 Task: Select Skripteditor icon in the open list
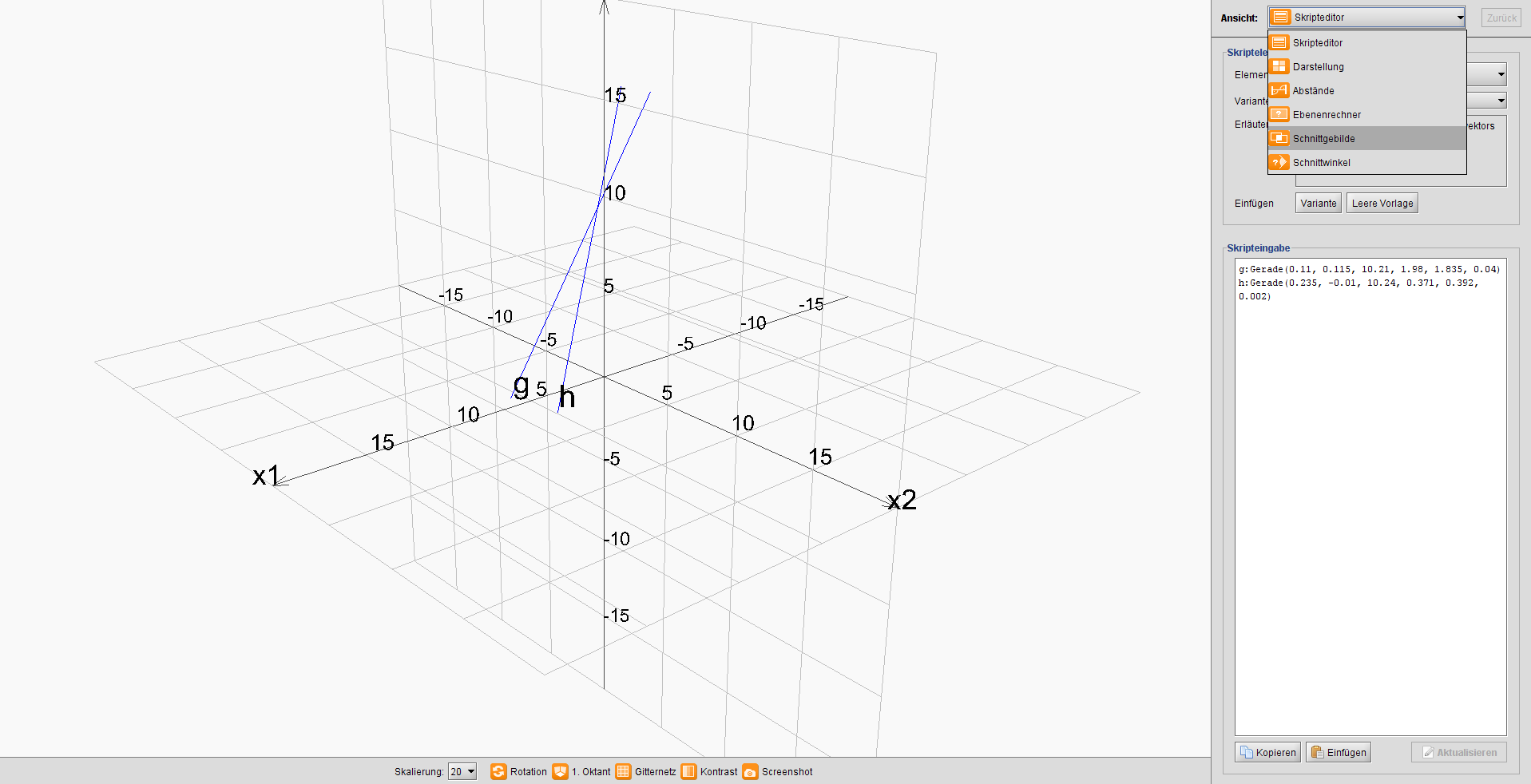click(1279, 43)
